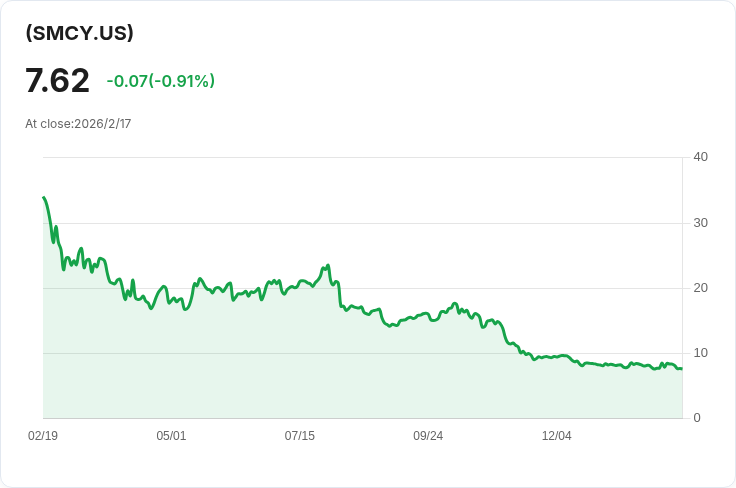Click the 09/24 x-axis date label
Viewport: 736px width, 488px height.
point(428,436)
